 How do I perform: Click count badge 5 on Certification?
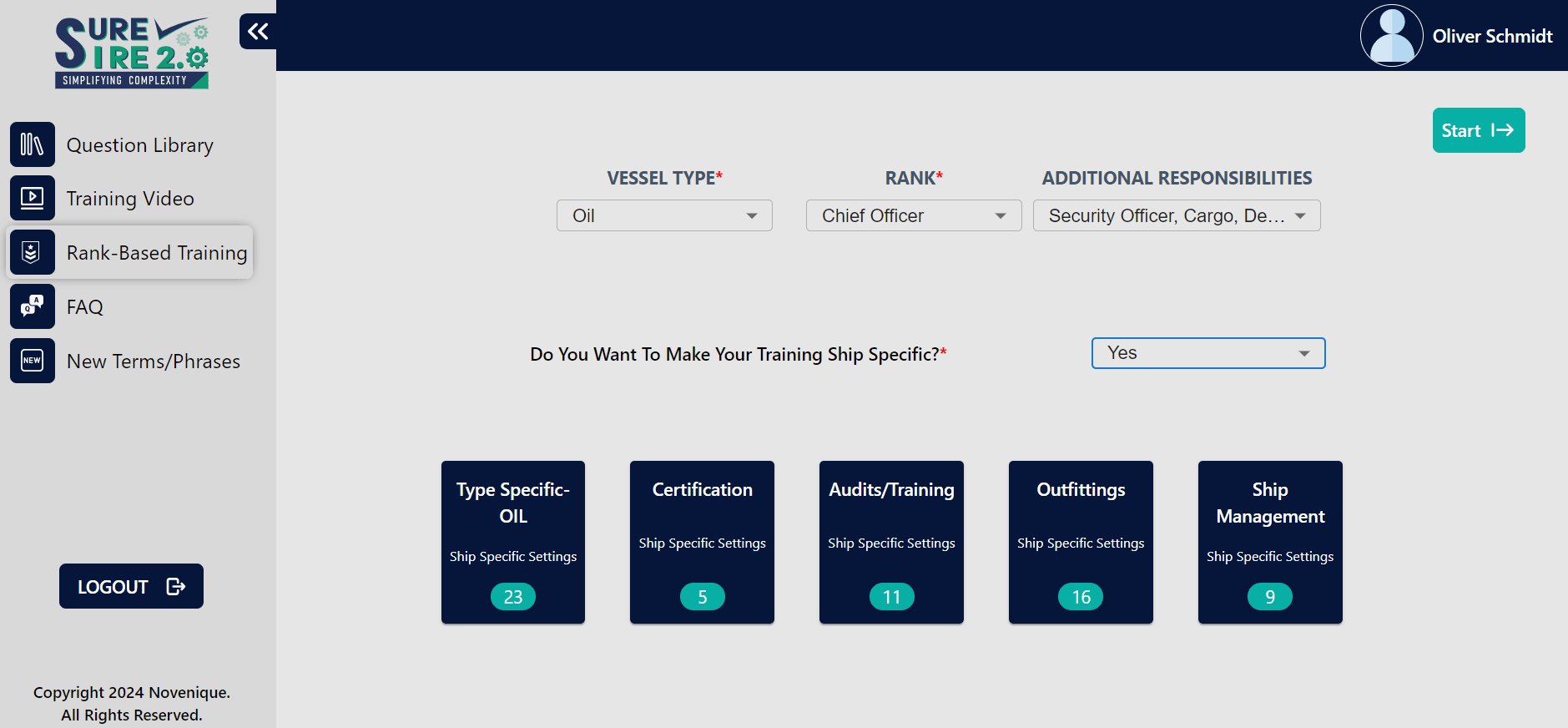tap(703, 597)
